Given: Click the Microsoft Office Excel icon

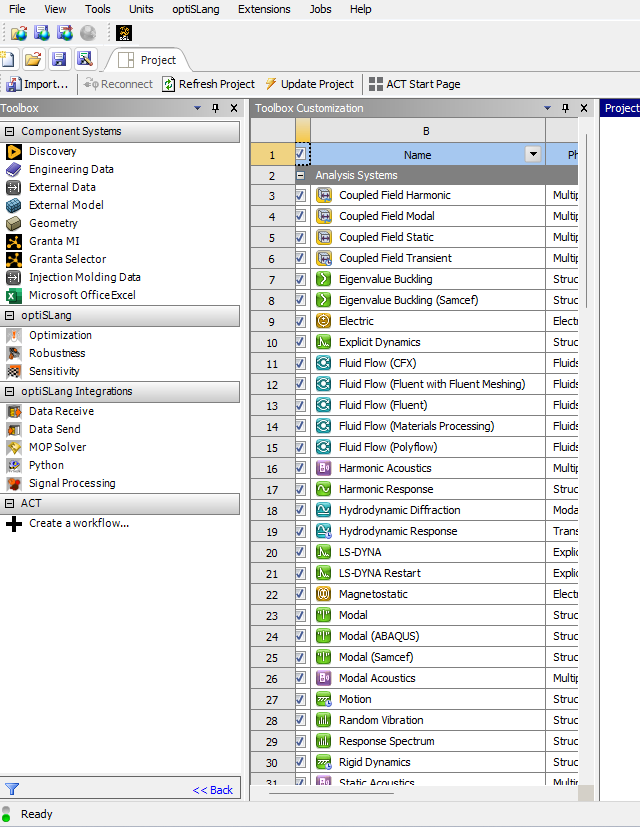Looking at the screenshot, I should 14,295.
